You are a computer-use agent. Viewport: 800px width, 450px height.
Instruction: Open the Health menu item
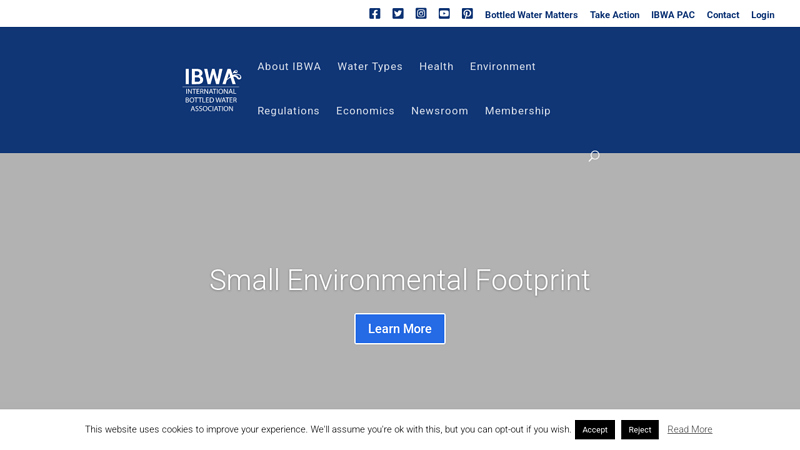[436, 66]
